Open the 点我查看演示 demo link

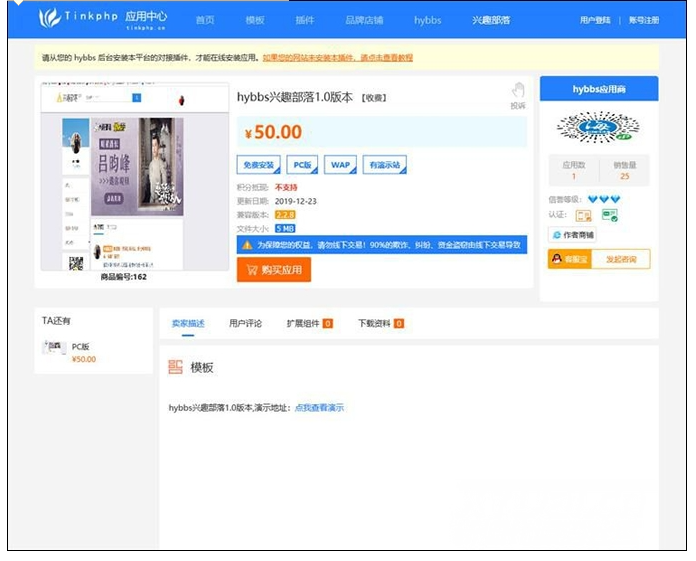point(319,407)
